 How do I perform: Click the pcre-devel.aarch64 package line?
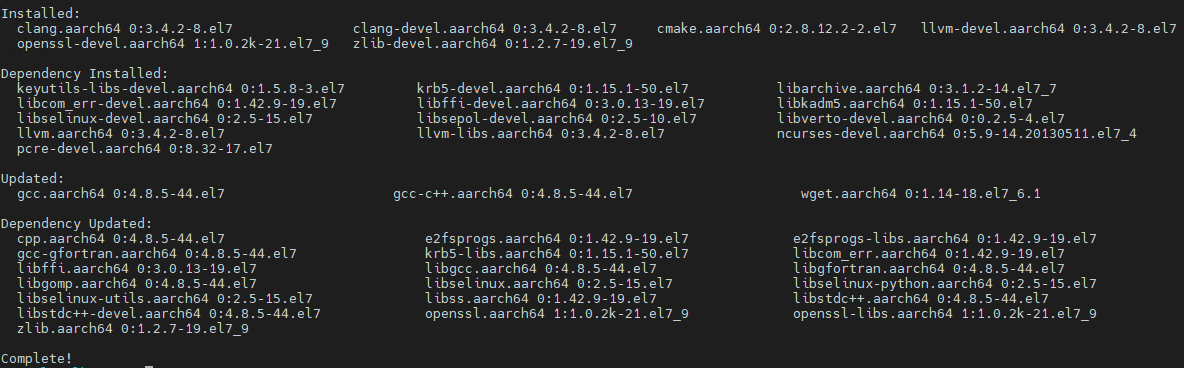pos(144,149)
